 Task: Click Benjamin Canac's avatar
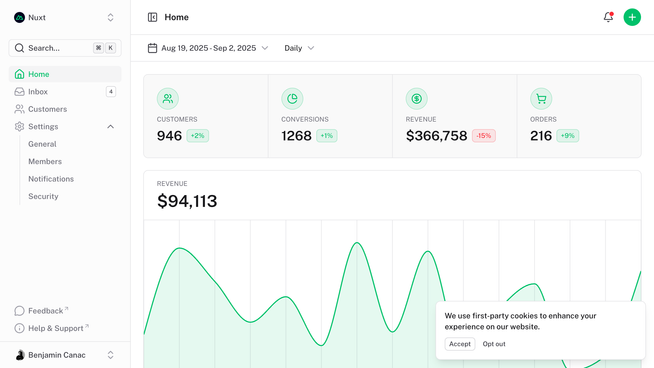[x=20, y=355]
